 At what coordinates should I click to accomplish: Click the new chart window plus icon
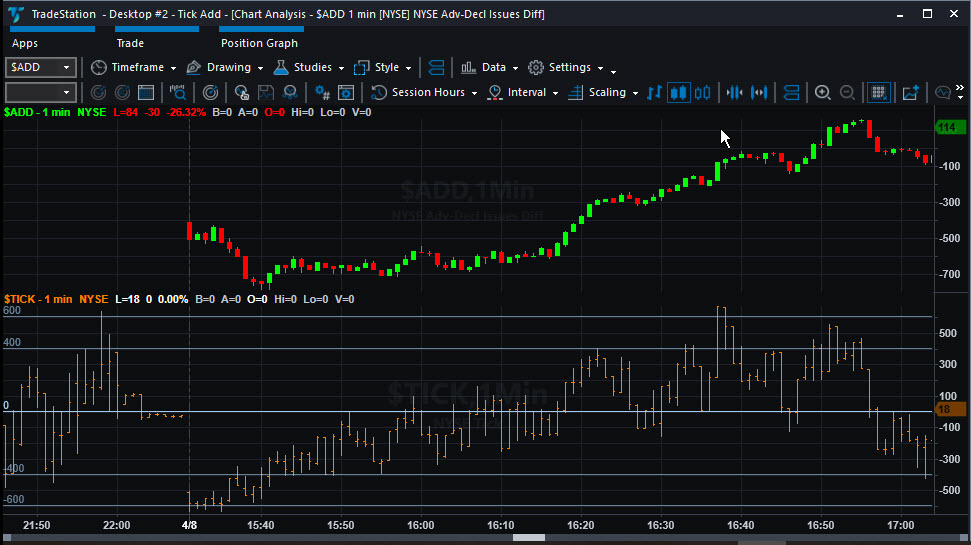click(x=910, y=93)
